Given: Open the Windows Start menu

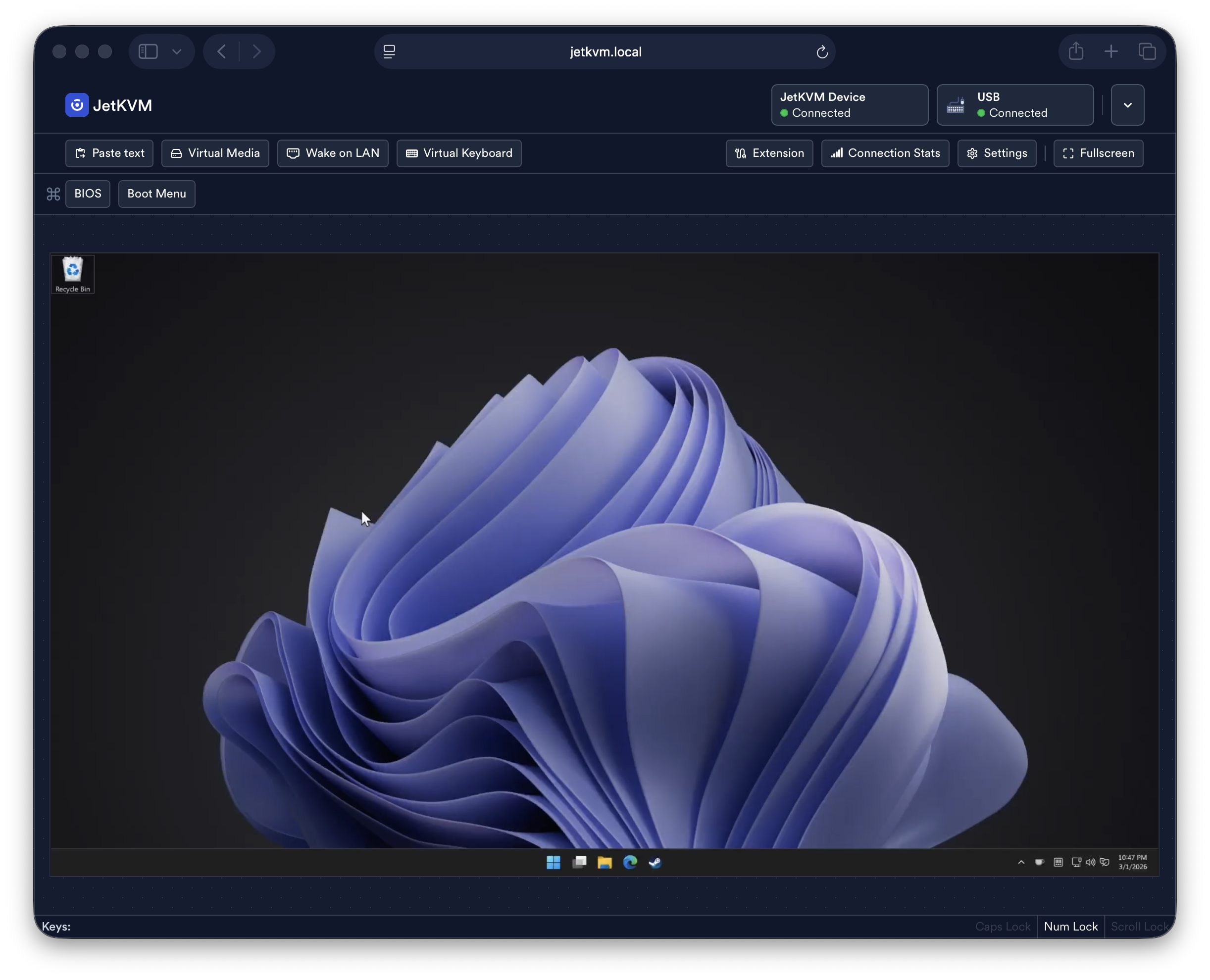Looking at the screenshot, I should point(554,863).
